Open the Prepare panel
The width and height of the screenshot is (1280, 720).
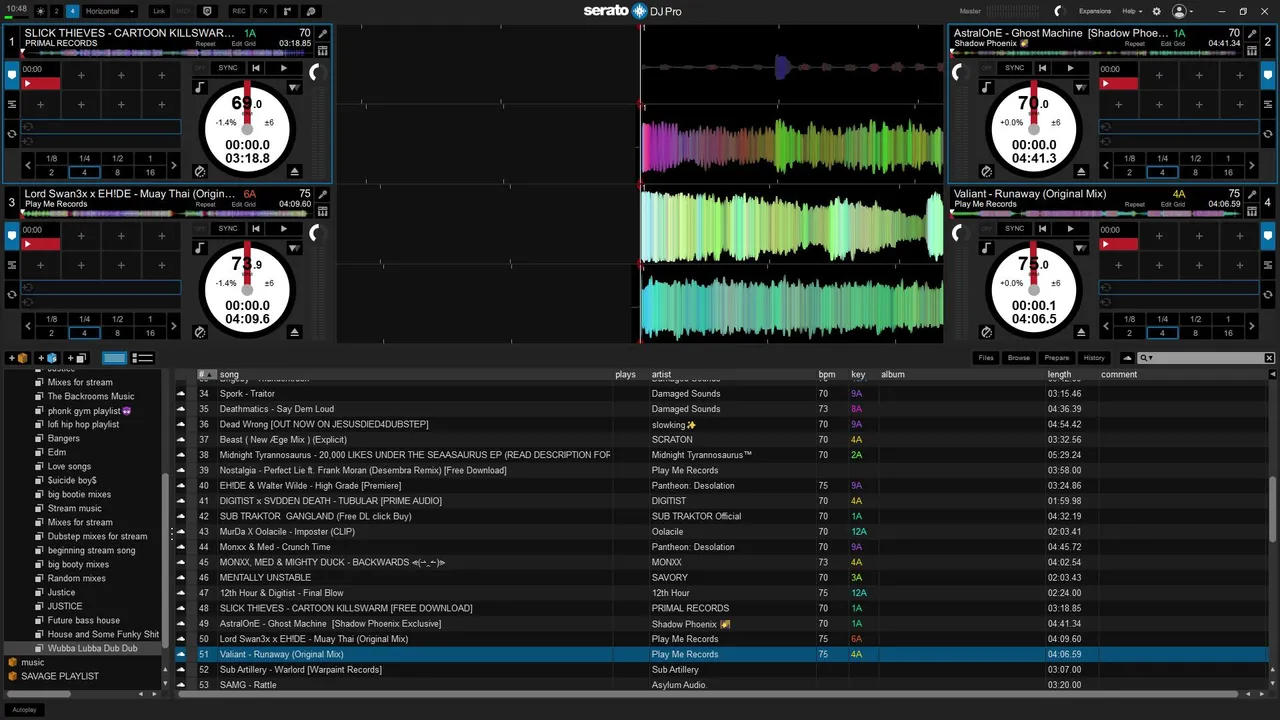point(1057,358)
